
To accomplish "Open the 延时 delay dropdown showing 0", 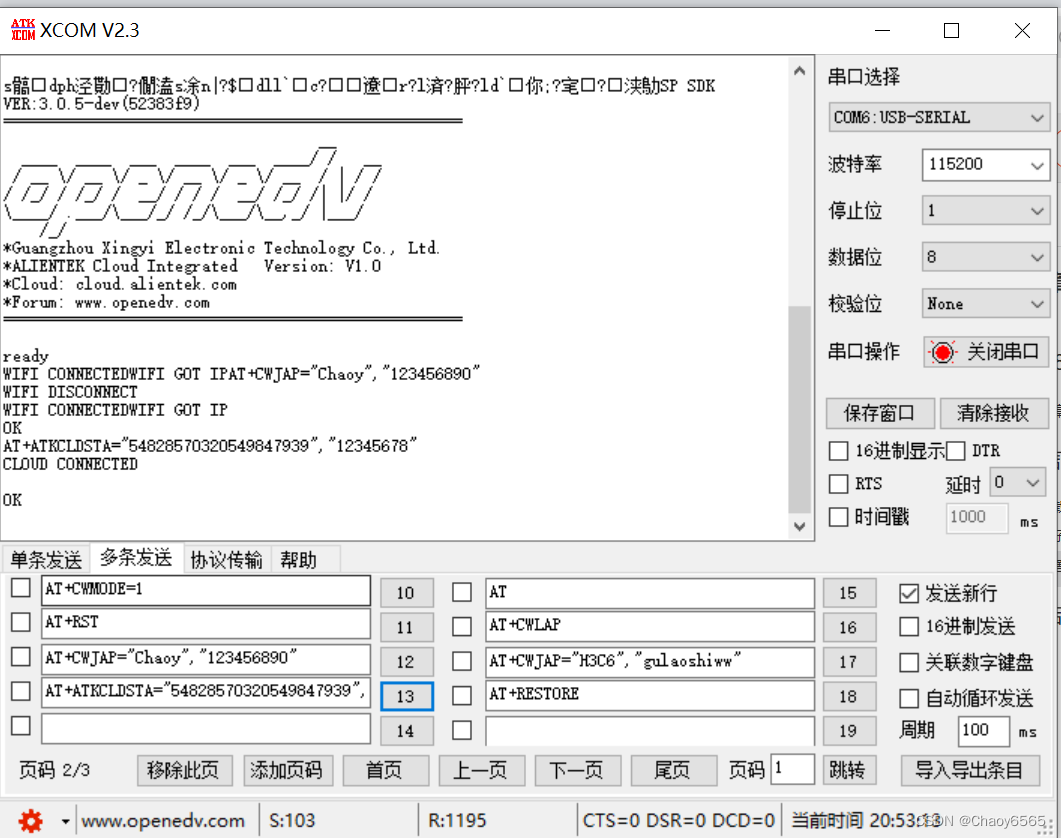I will pyautogui.click(x=1018, y=483).
